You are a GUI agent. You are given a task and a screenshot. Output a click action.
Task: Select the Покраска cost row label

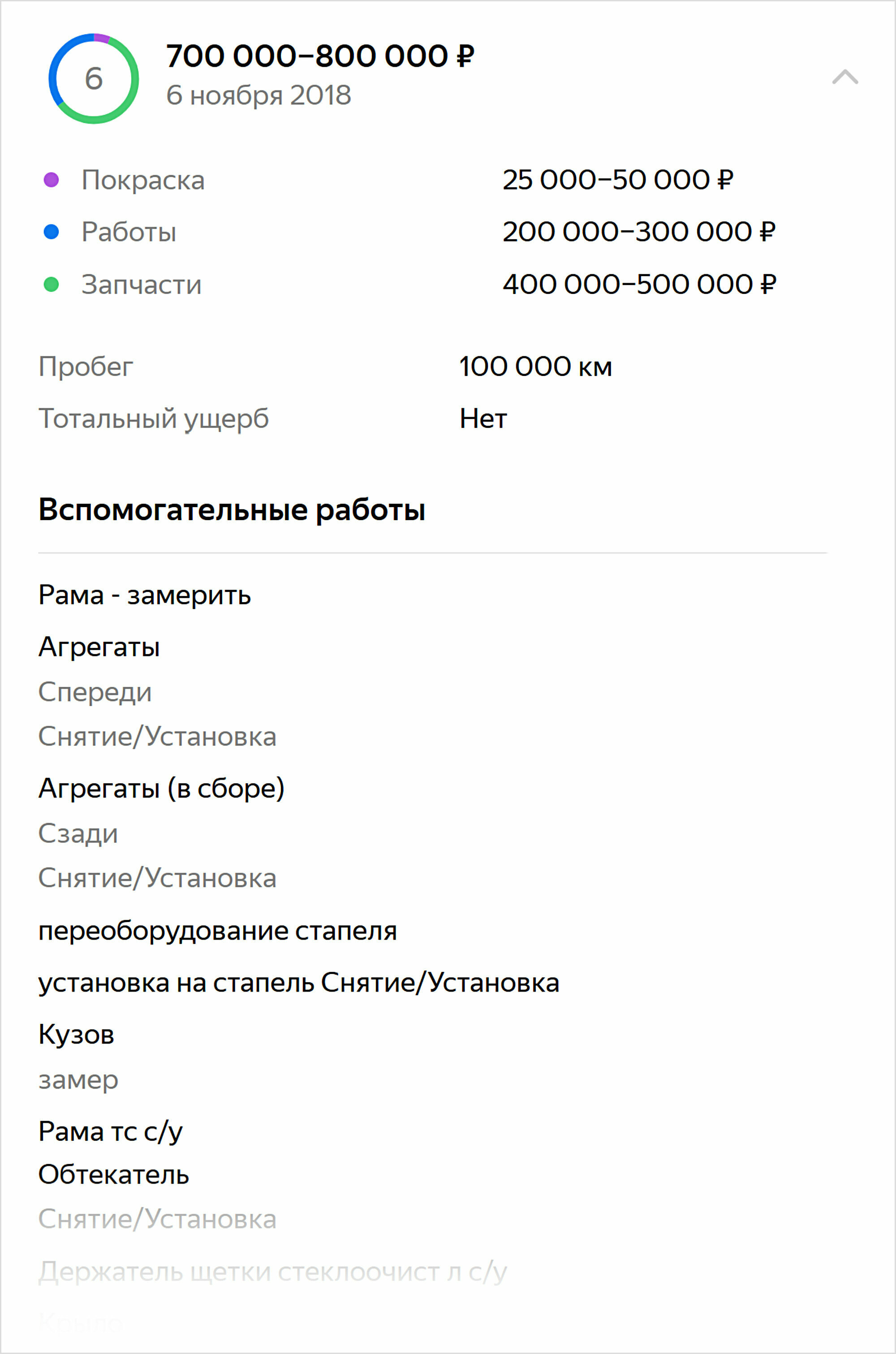143,181
